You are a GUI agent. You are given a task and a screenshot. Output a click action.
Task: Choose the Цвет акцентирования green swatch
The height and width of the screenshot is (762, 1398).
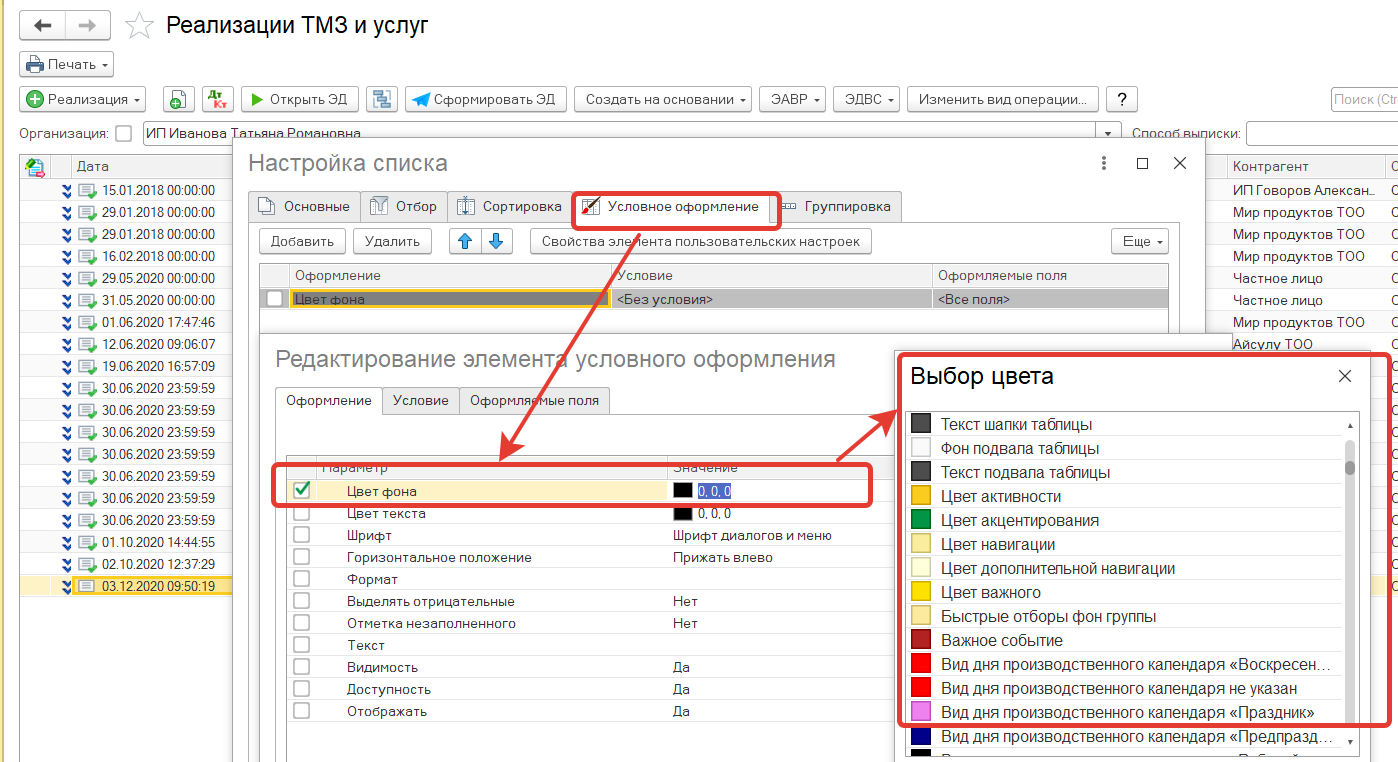[921, 520]
